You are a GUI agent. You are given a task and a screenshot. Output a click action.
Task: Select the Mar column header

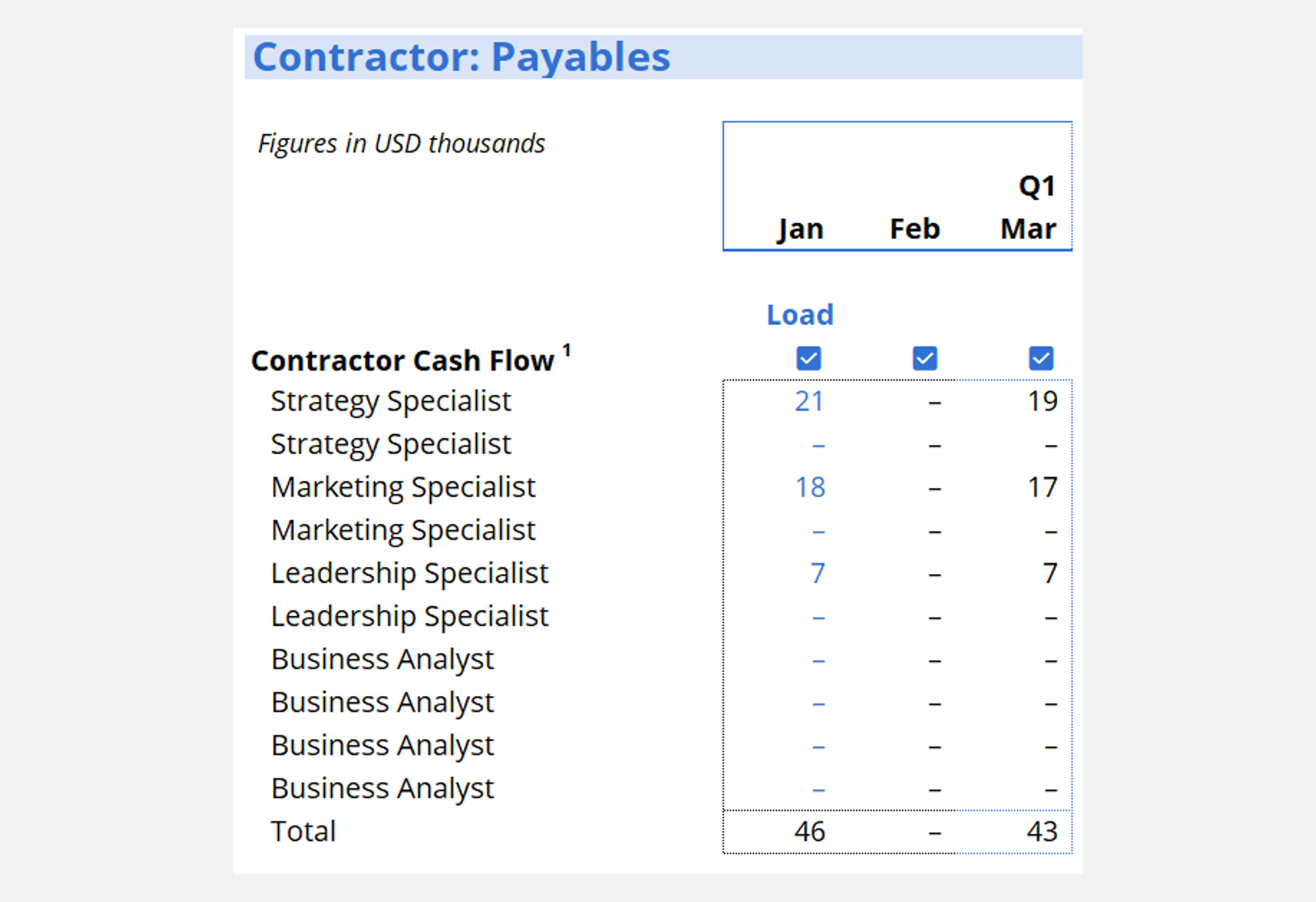click(1028, 229)
